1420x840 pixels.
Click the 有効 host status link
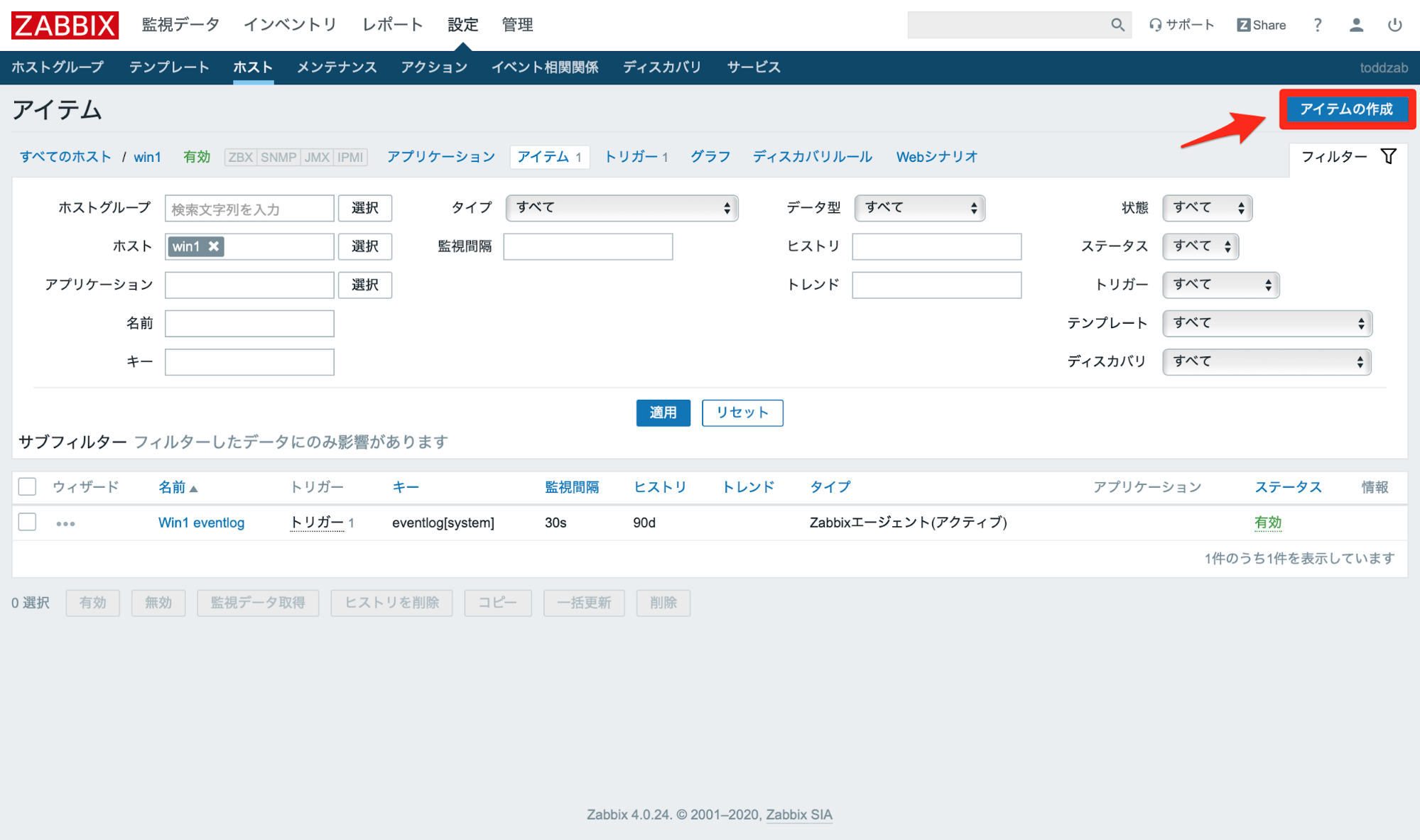(197, 157)
